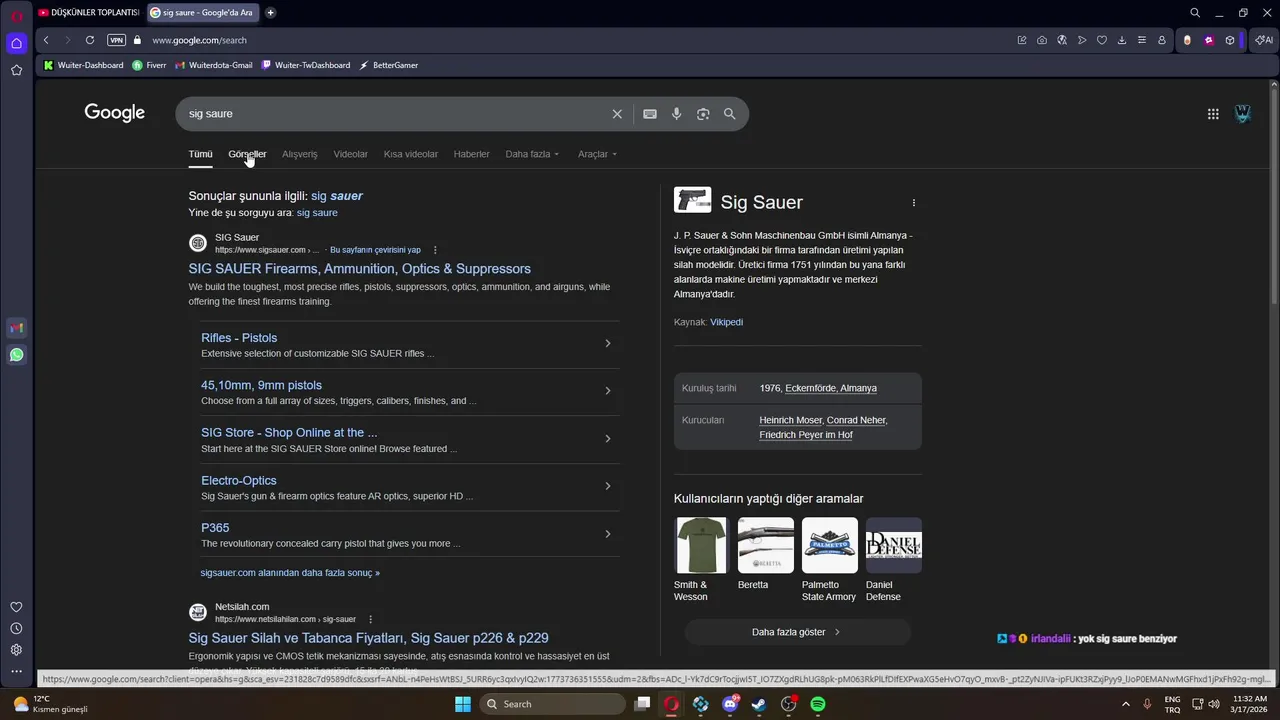Select the Videolar search tab
The image size is (1280, 720).
coord(350,154)
